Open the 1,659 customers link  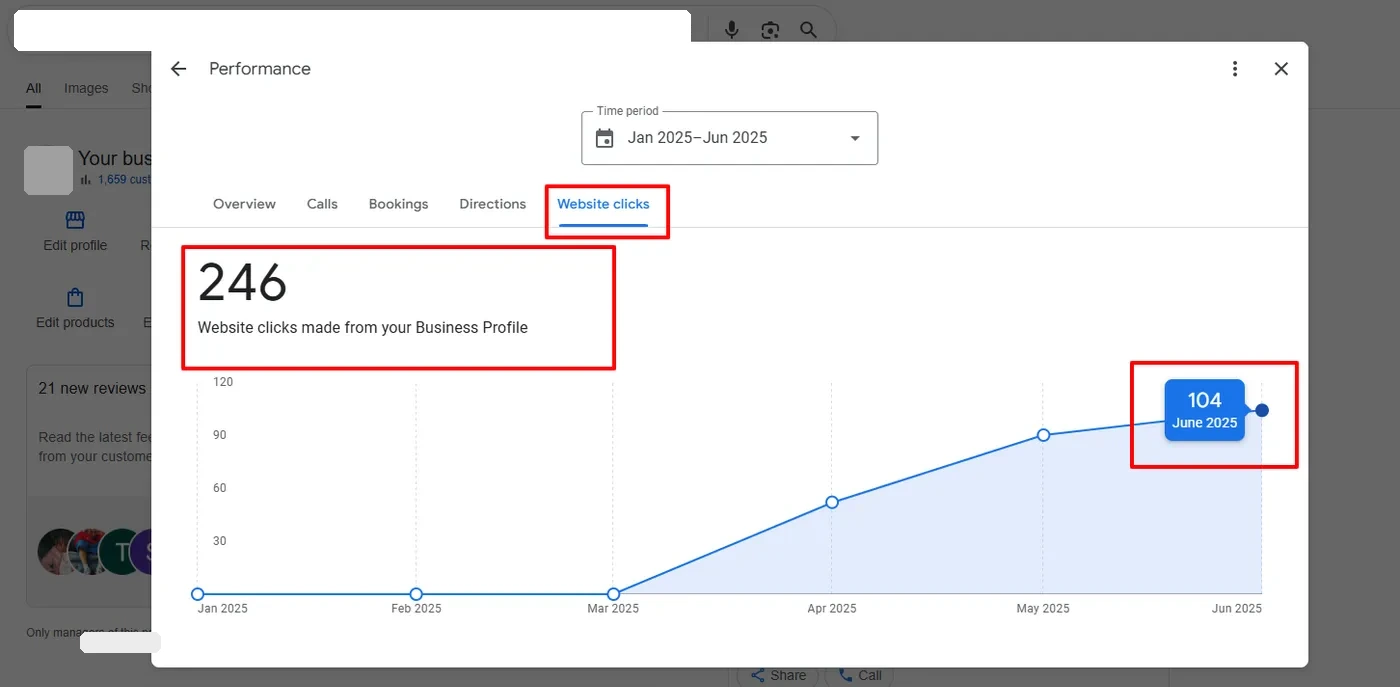pos(123,180)
